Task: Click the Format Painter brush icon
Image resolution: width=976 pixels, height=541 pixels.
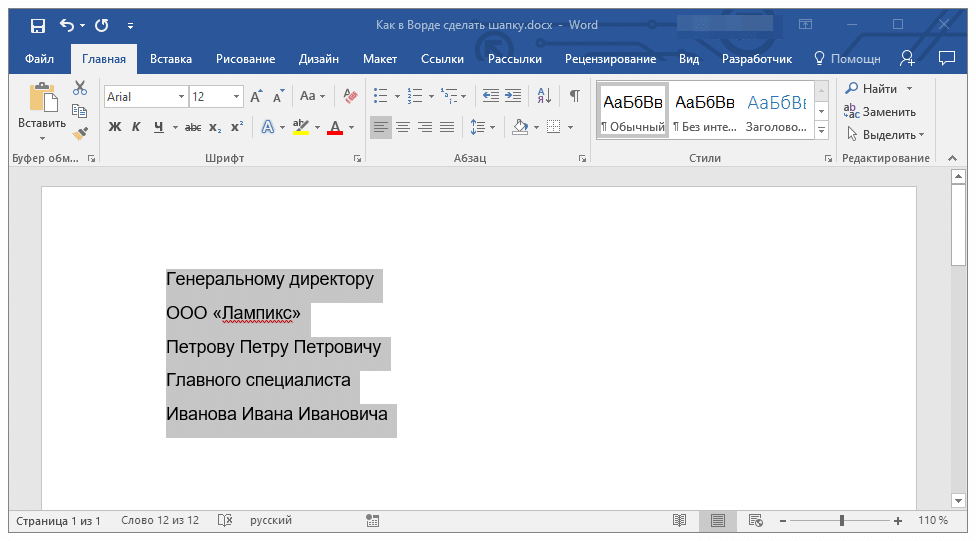Action: point(81,132)
